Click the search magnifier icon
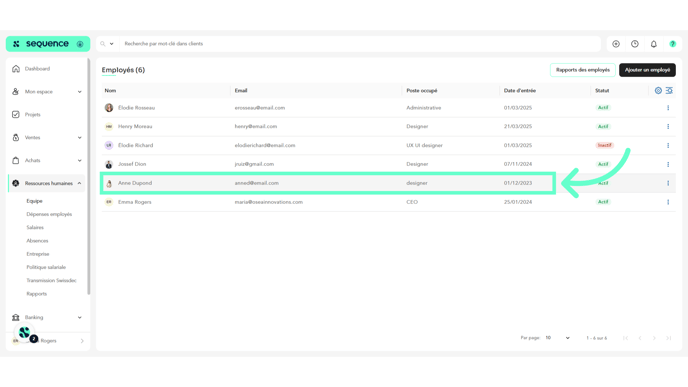Image resolution: width=688 pixels, height=387 pixels. click(103, 44)
